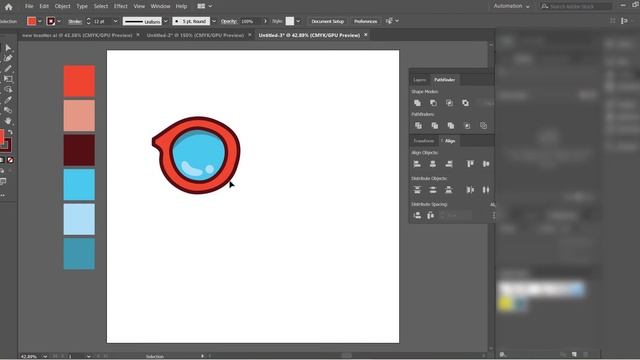Close the Untitled-3 document tab
640x360 pixels.
(x=366, y=35)
